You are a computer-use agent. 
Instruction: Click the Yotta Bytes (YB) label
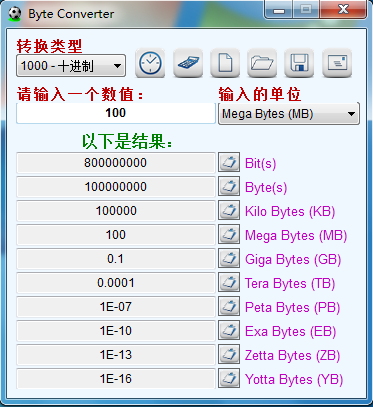[x=294, y=379]
